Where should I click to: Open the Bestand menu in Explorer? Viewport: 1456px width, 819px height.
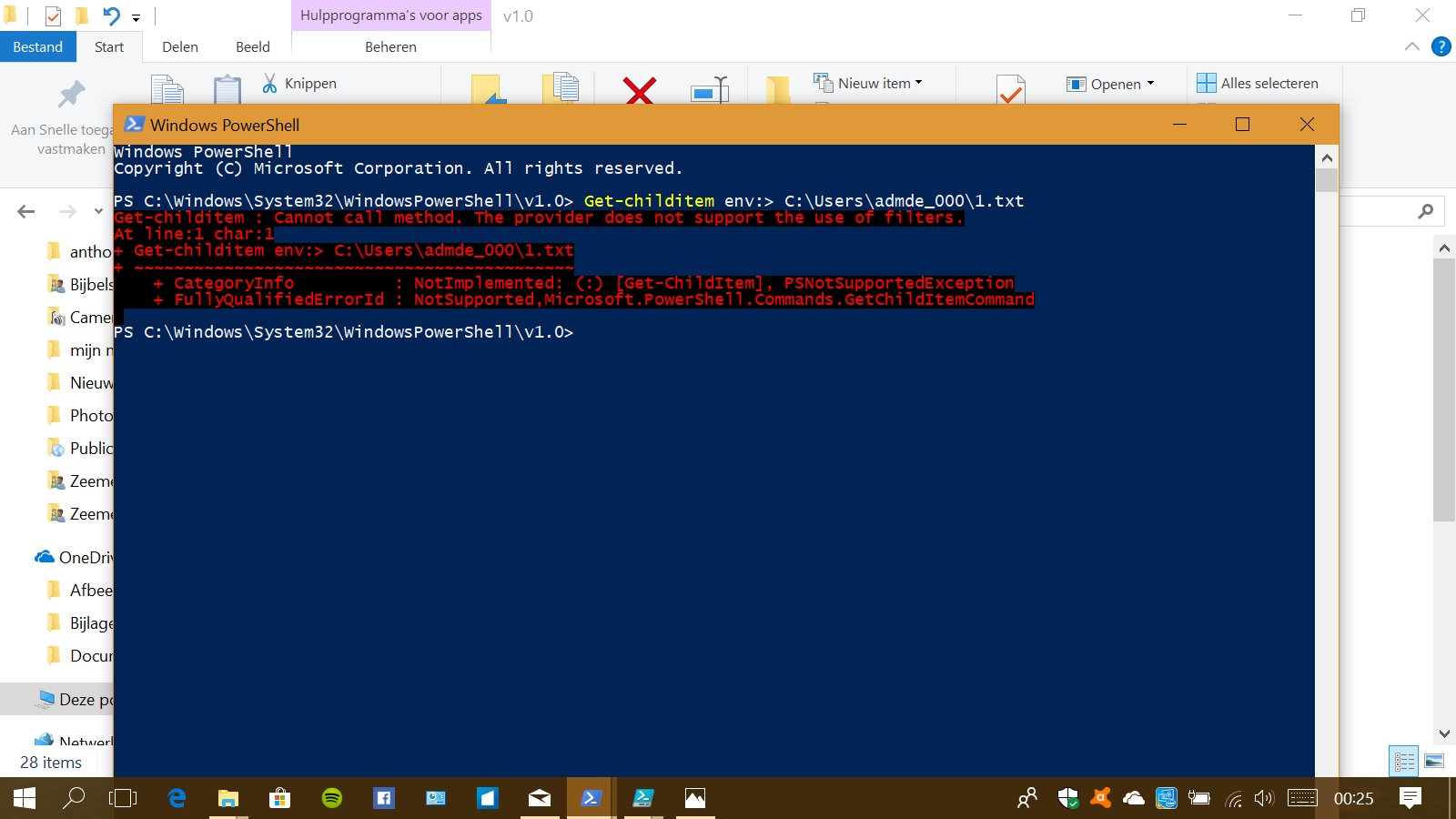(37, 46)
